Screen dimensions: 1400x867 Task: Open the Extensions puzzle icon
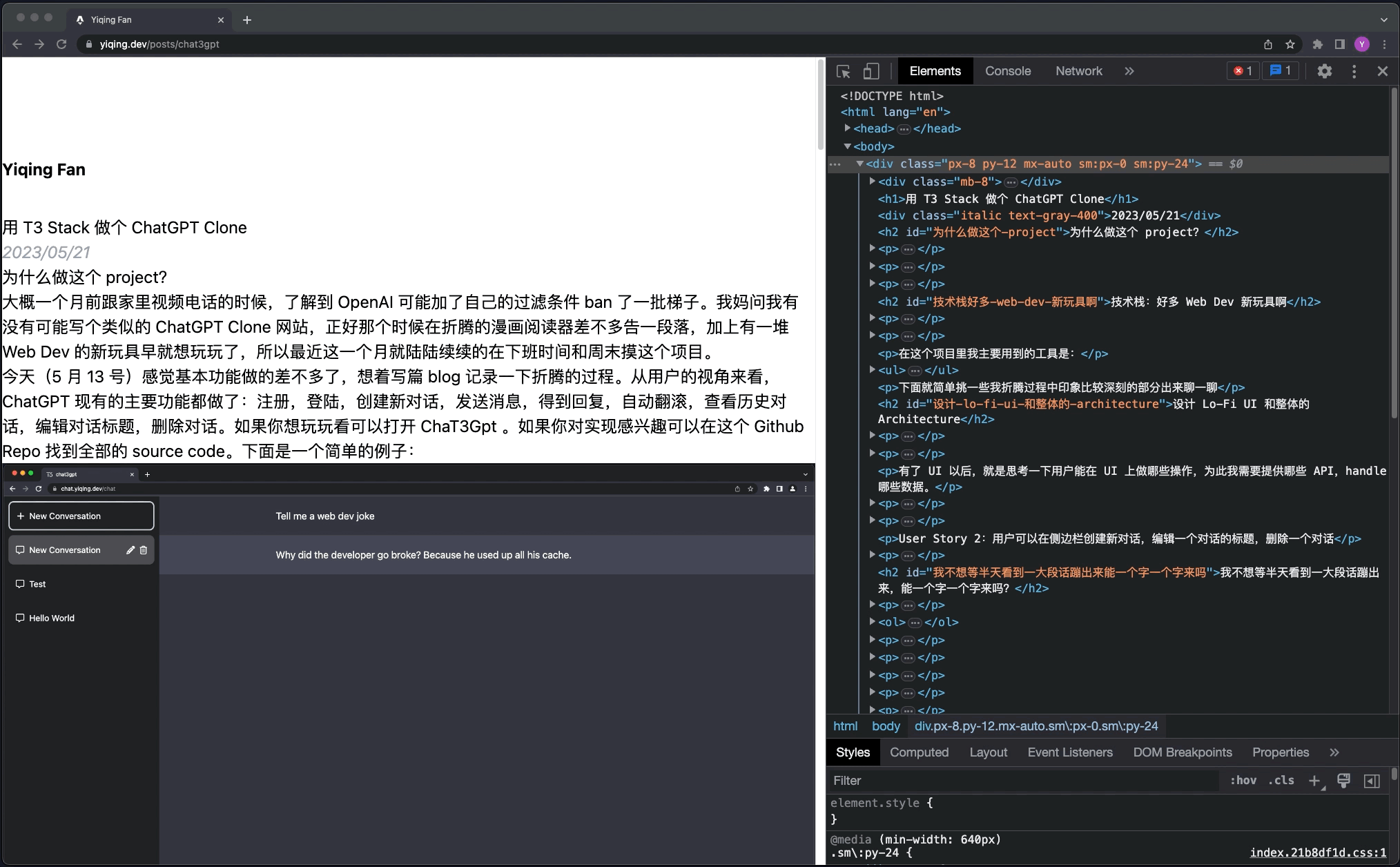click(x=1317, y=44)
